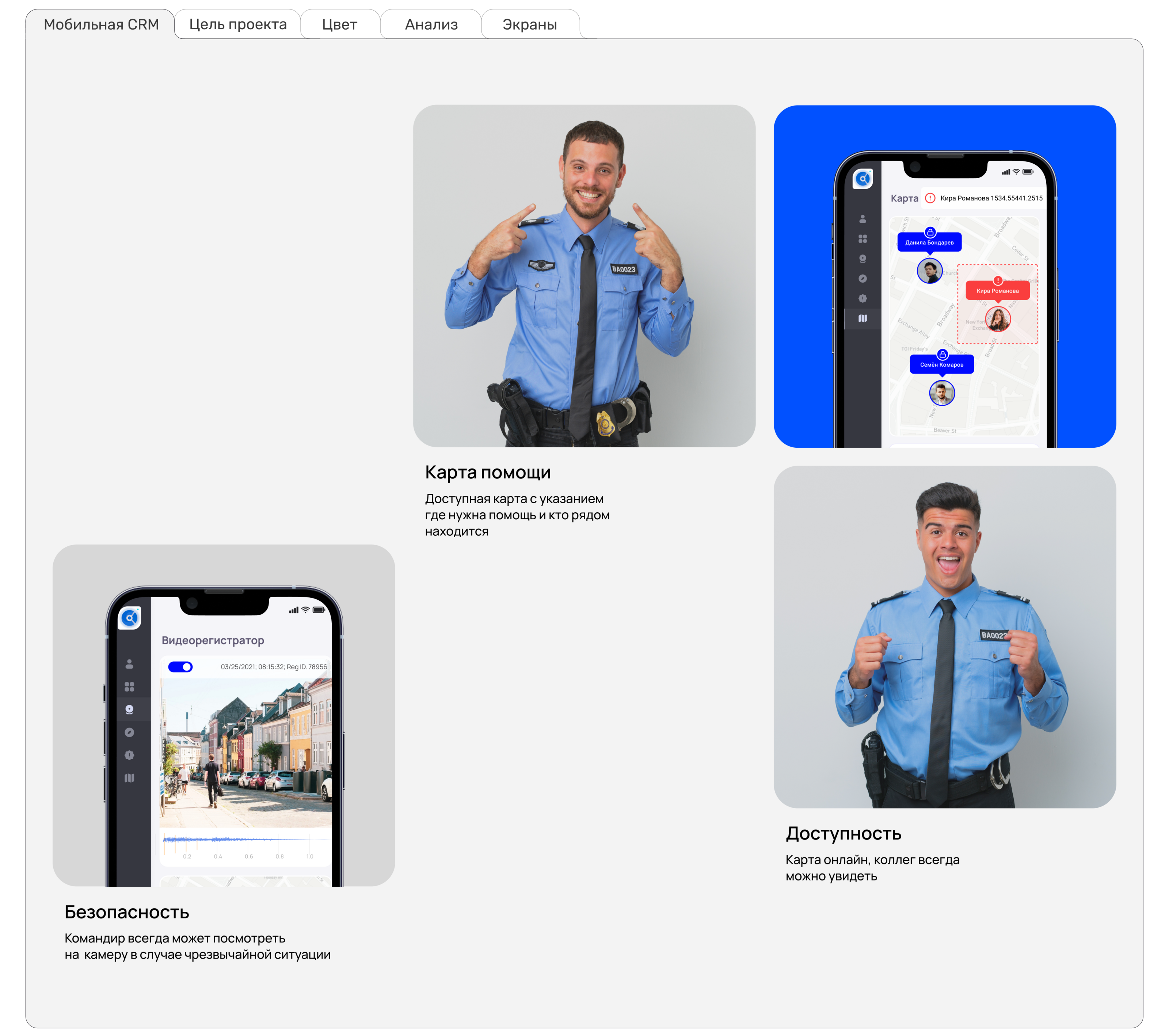Click Кира Романова's avatar in red zone
This screenshot has width=1169, height=1036.
(997, 320)
